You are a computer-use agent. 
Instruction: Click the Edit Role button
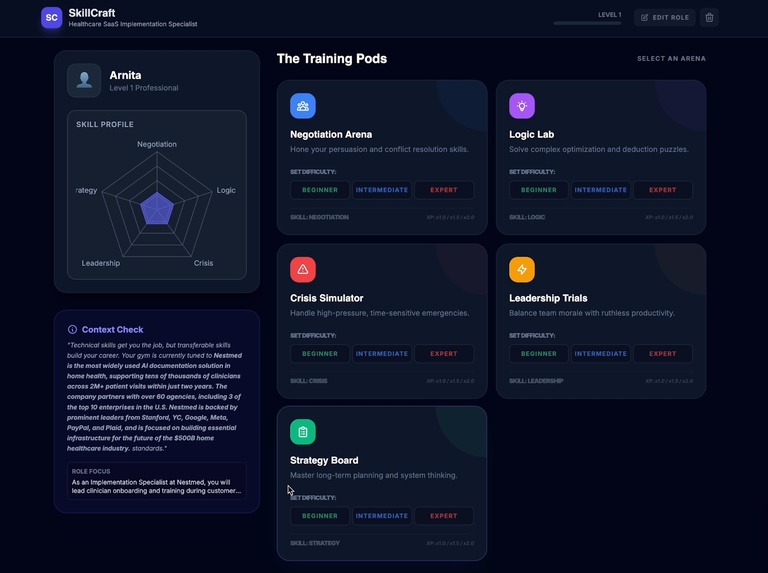665,18
